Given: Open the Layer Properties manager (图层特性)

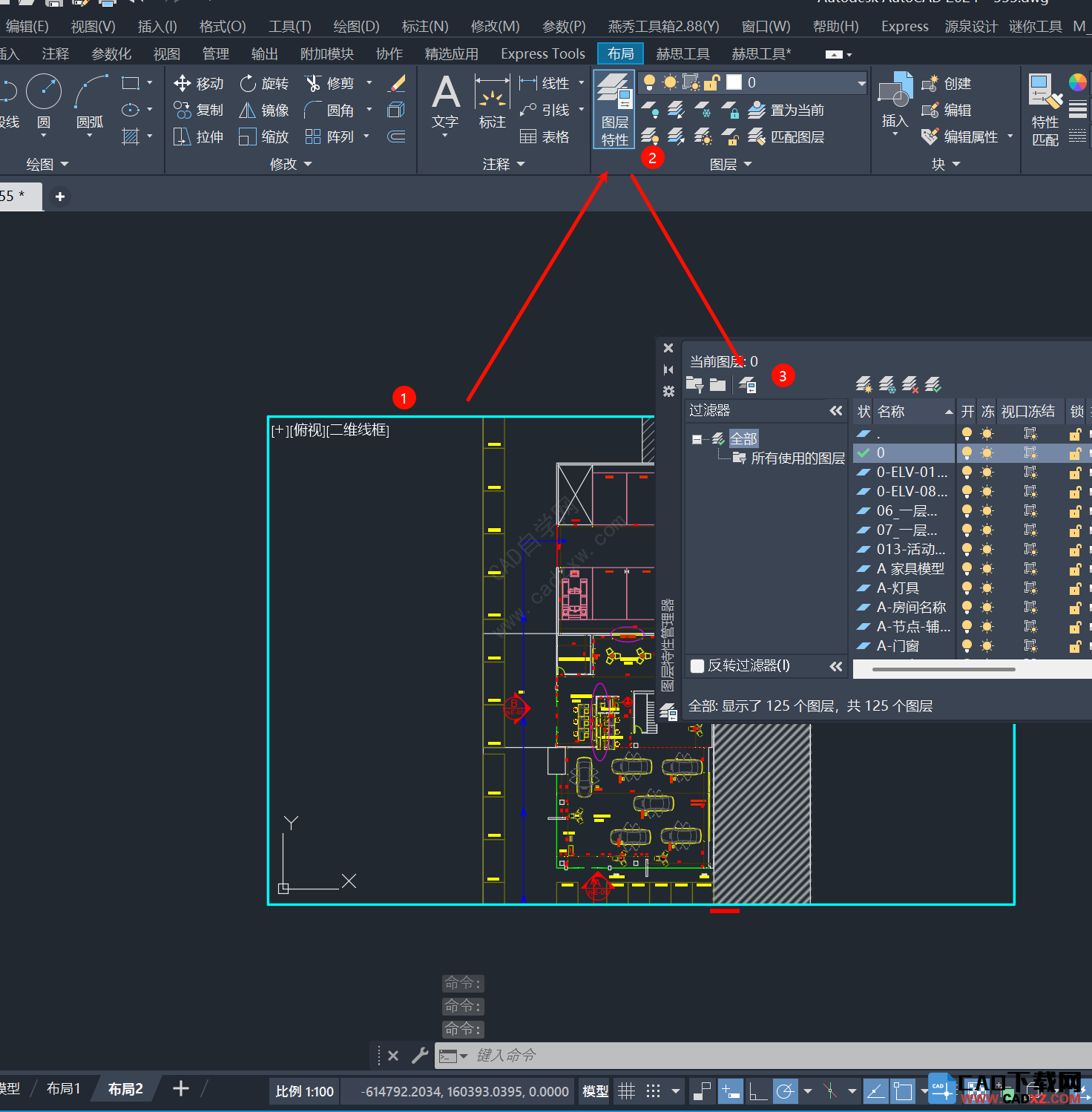Looking at the screenshot, I should point(614,110).
